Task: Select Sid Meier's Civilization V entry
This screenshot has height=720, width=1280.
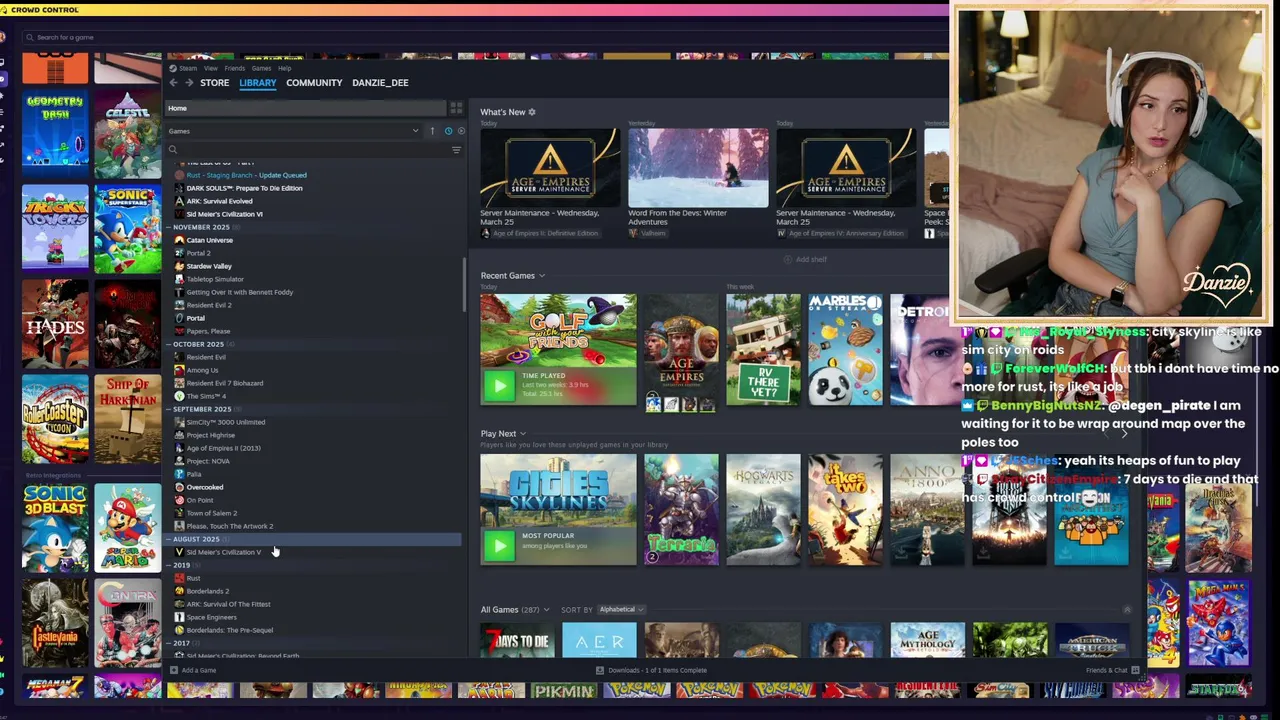Action: coord(223,552)
